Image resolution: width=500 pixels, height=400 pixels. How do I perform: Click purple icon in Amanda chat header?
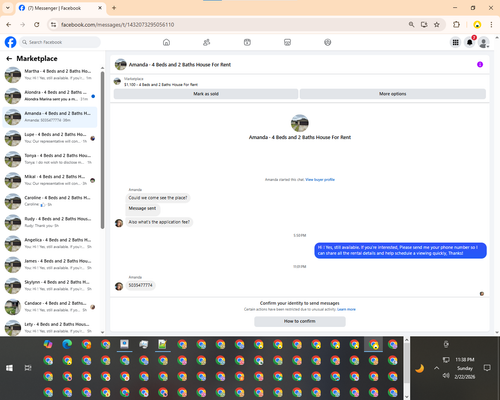[x=480, y=64]
